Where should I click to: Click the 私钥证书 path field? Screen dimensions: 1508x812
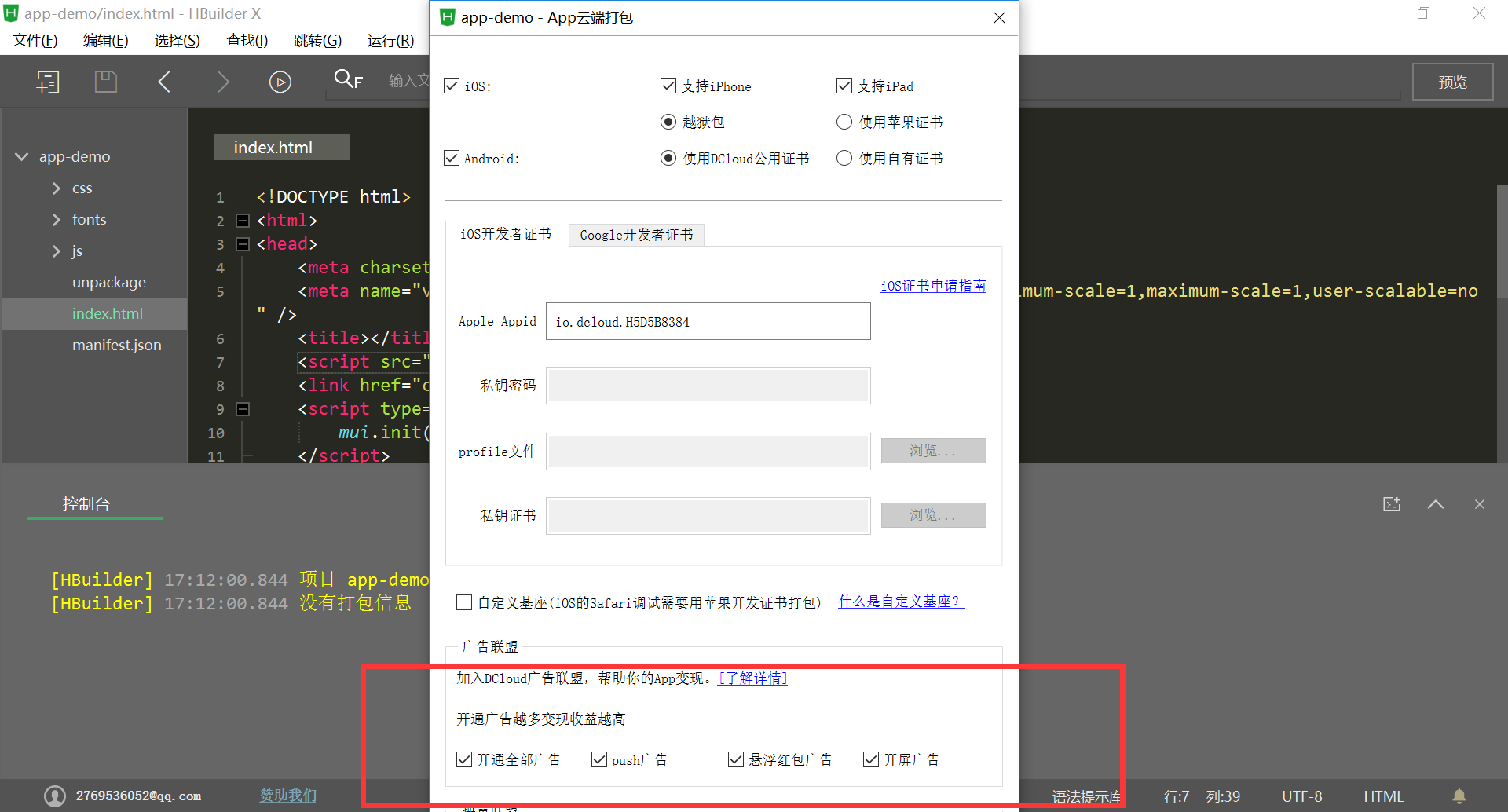pyautogui.click(x=708, y=516)
